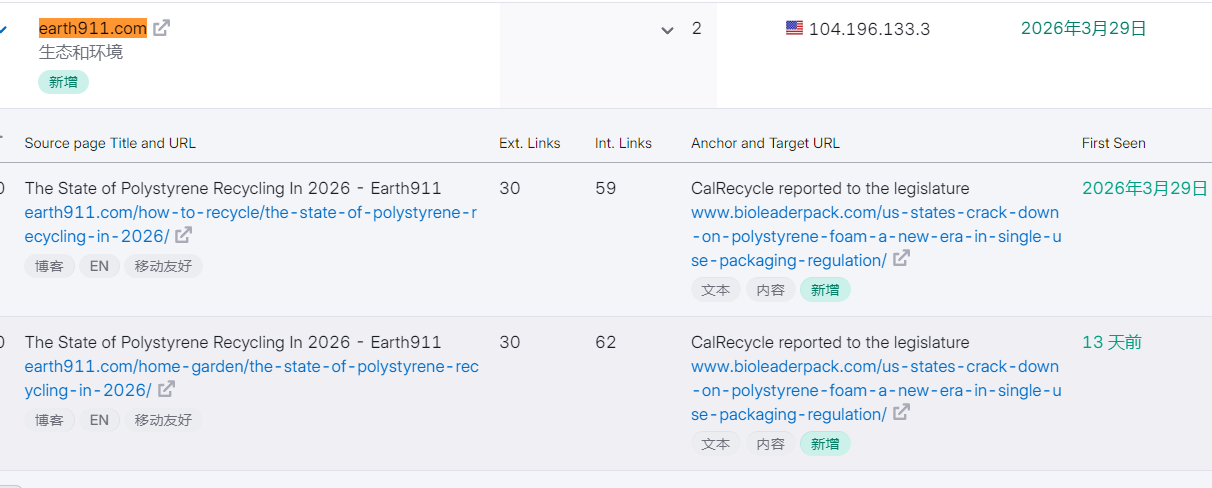This screenshot has height=488, width=1212.
Task: Click external link icon after home-garden source URL
Action: (x=166, y=390)
